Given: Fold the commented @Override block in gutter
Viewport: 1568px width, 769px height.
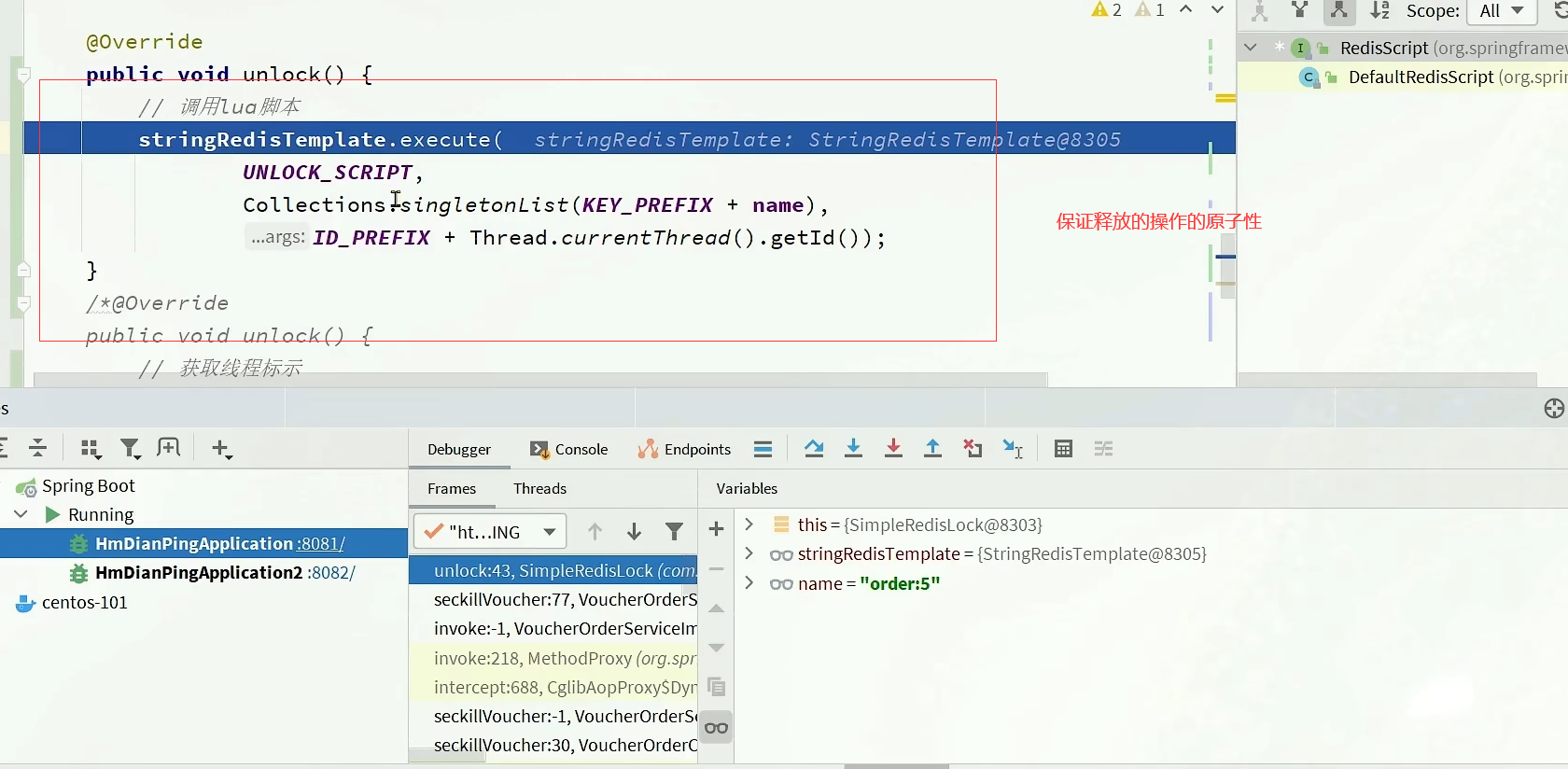Looking at the screenshot, I should point(24,303).
